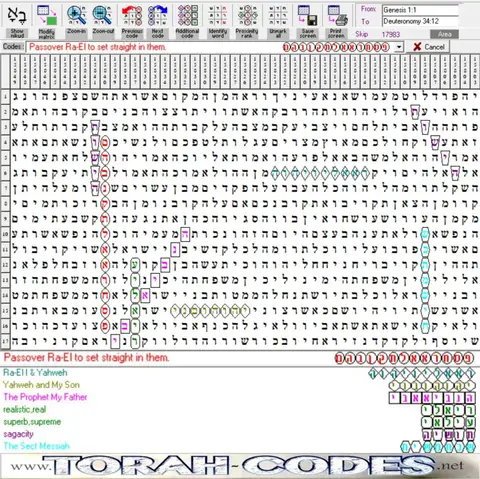Click the Unmark all label button
Viewport: 480px width, 479px height.
tap(278, 33)
